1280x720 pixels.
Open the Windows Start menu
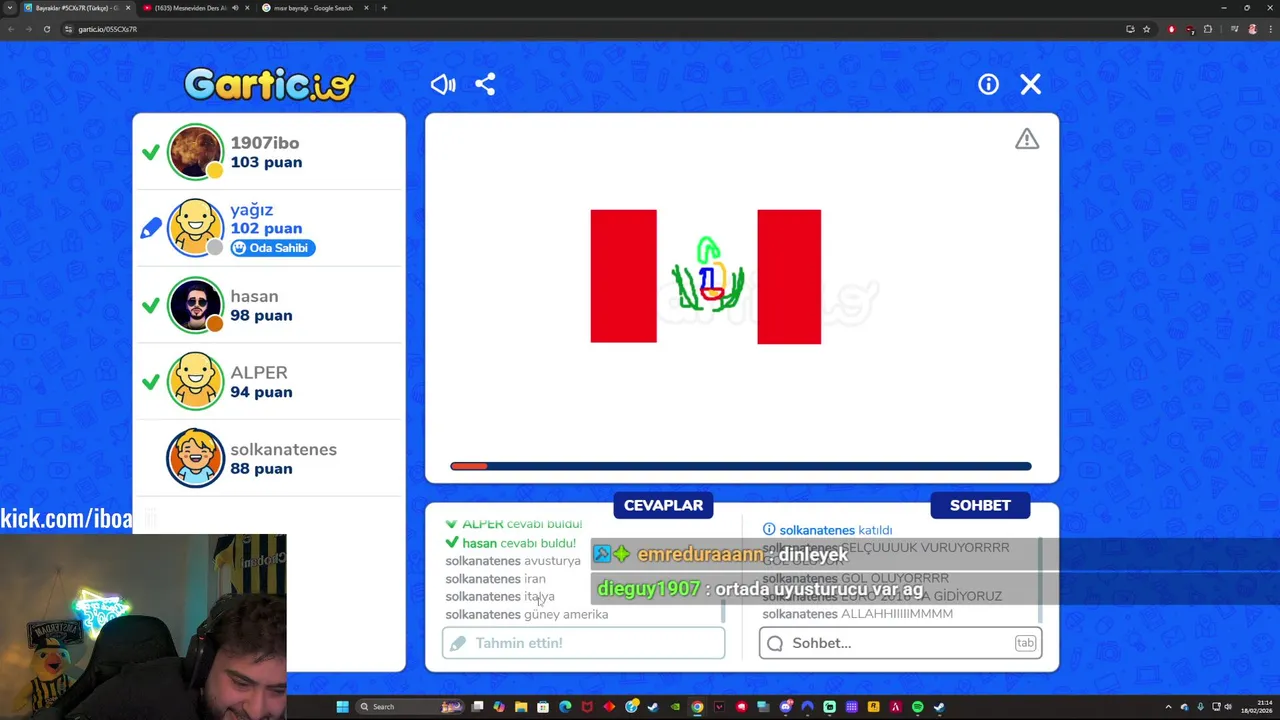pos(342,707)
